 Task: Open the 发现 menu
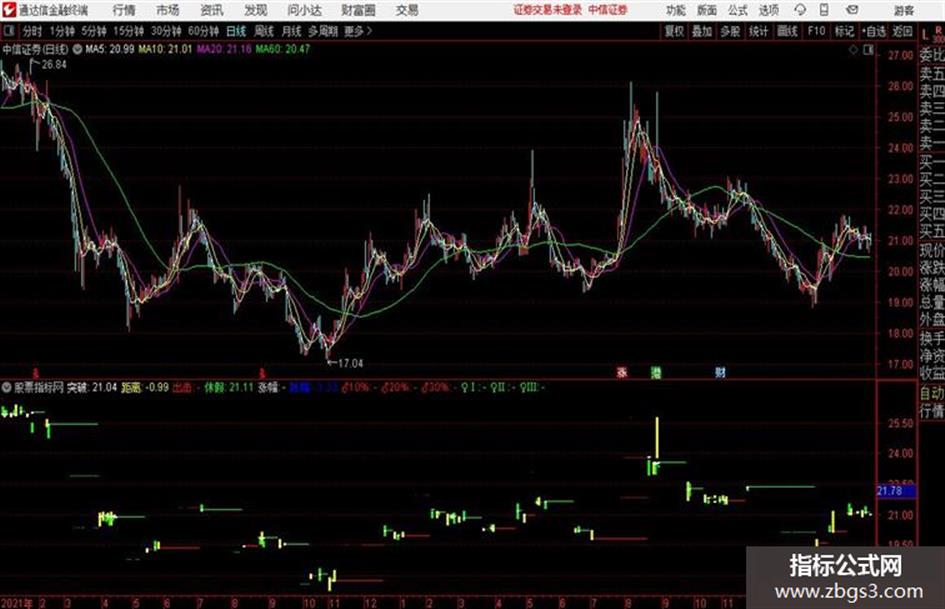pos(256,10)
